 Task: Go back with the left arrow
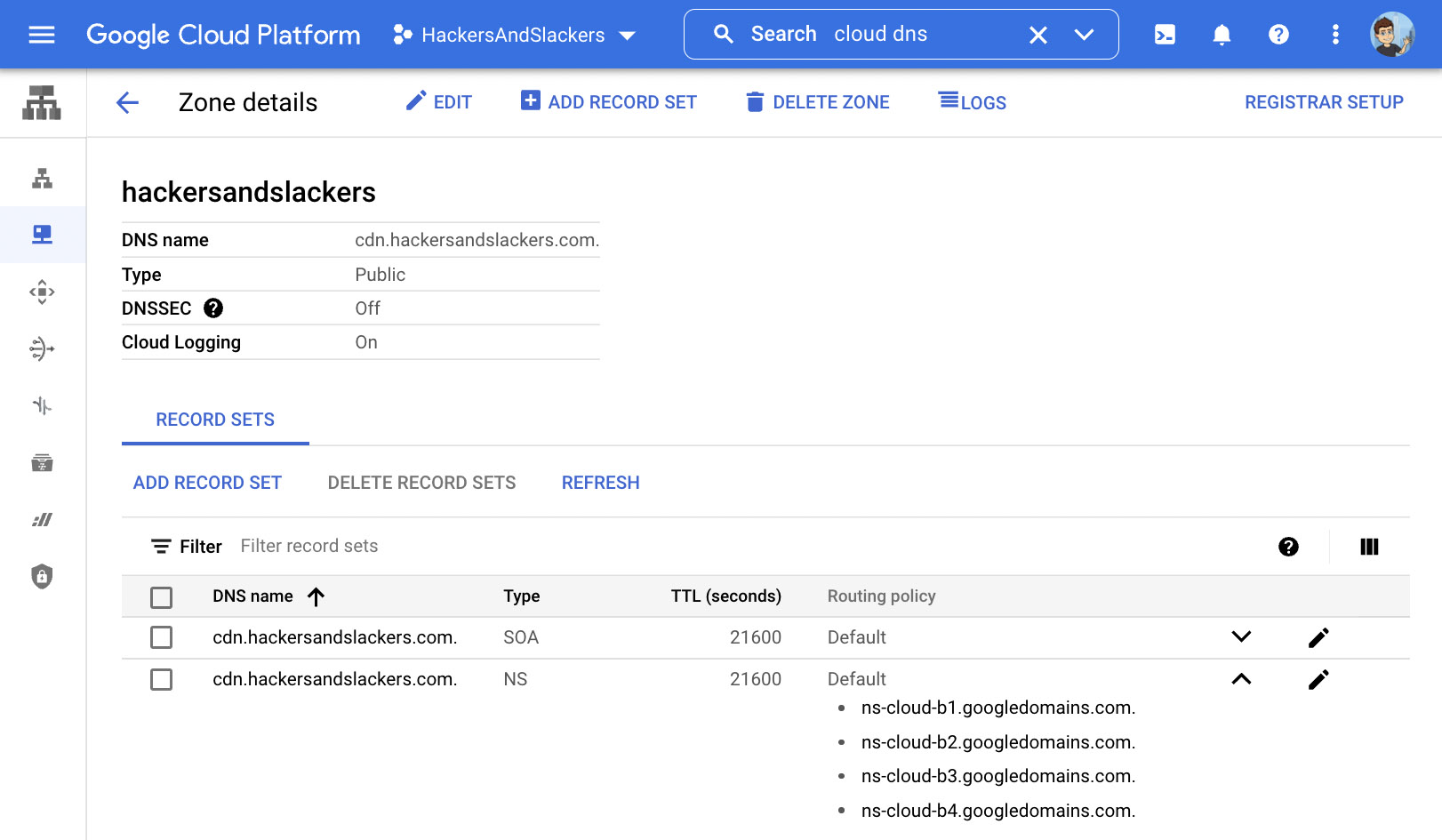point(127,102)
